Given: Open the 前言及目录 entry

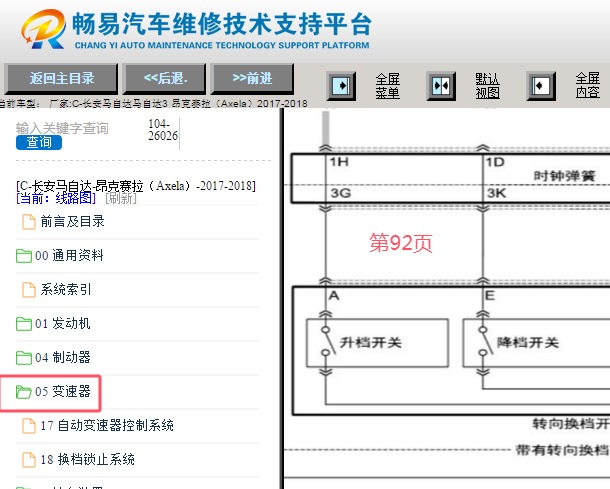Looking at the screenshot, I should (x=73, y=222).
